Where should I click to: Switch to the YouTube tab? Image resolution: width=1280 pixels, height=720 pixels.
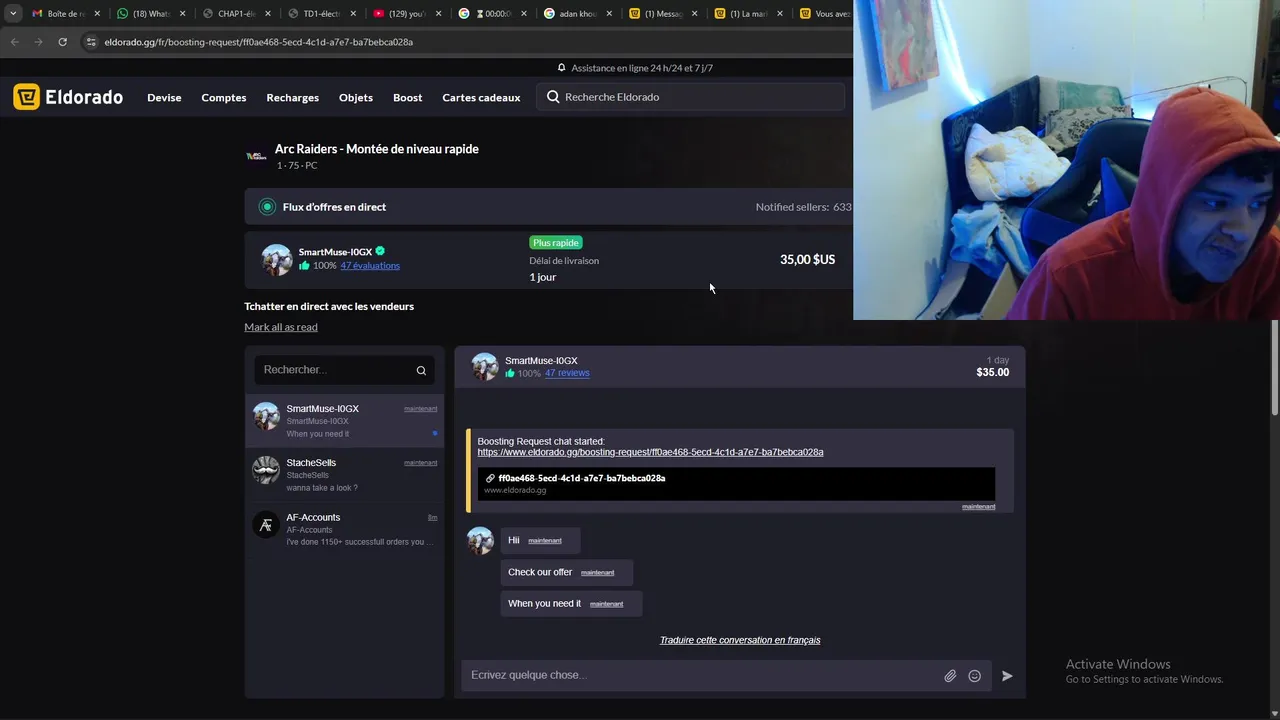400,14
